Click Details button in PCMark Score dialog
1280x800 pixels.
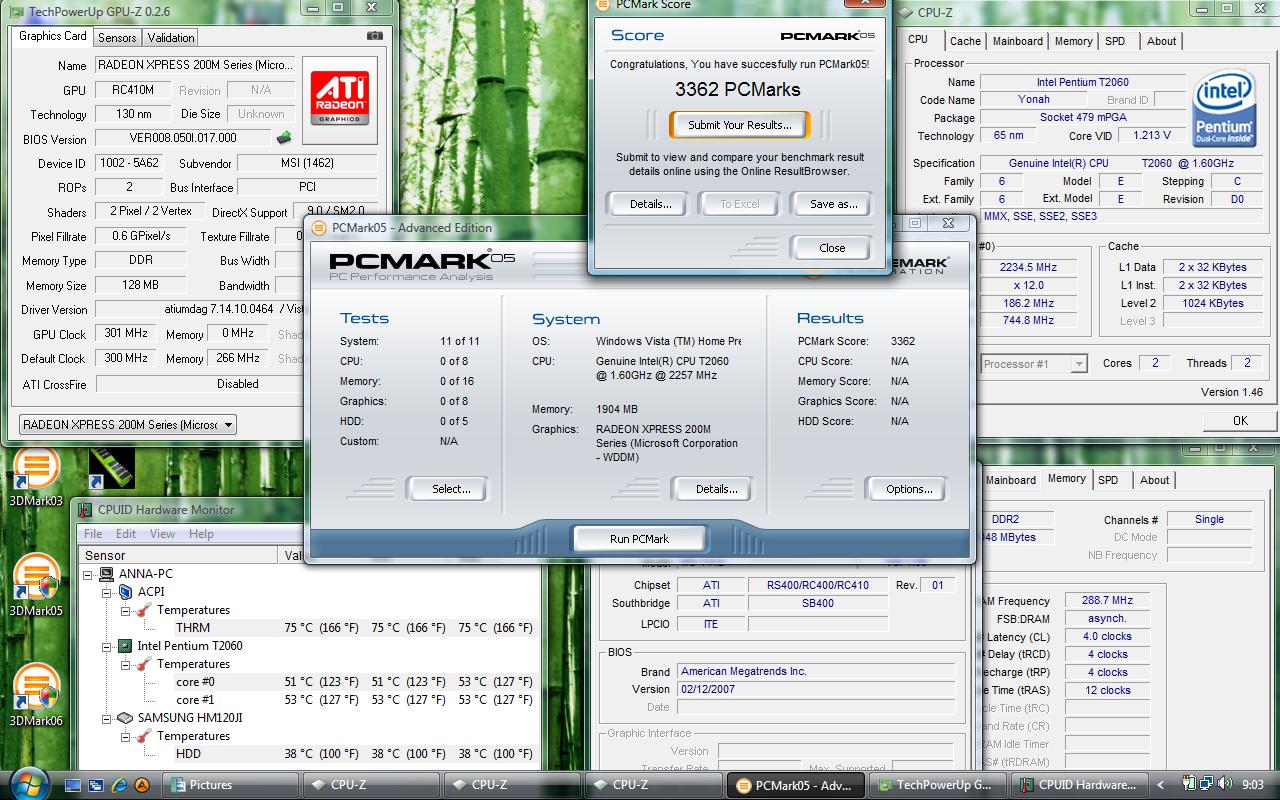tap(650, 204)
